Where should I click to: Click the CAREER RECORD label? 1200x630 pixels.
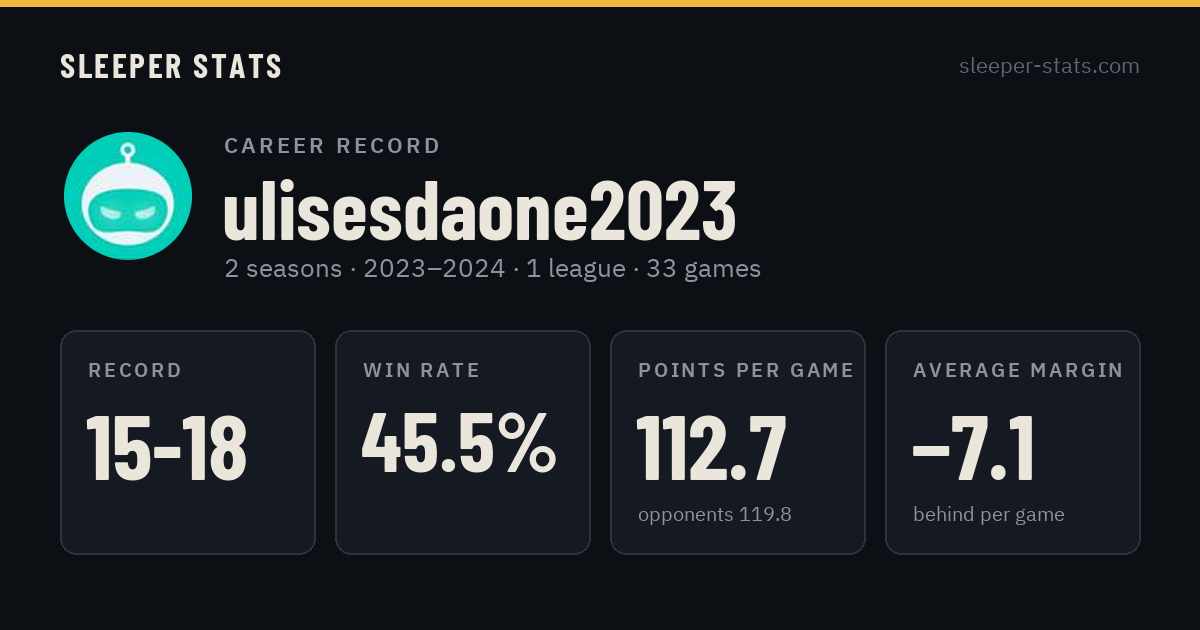(332, 146)
